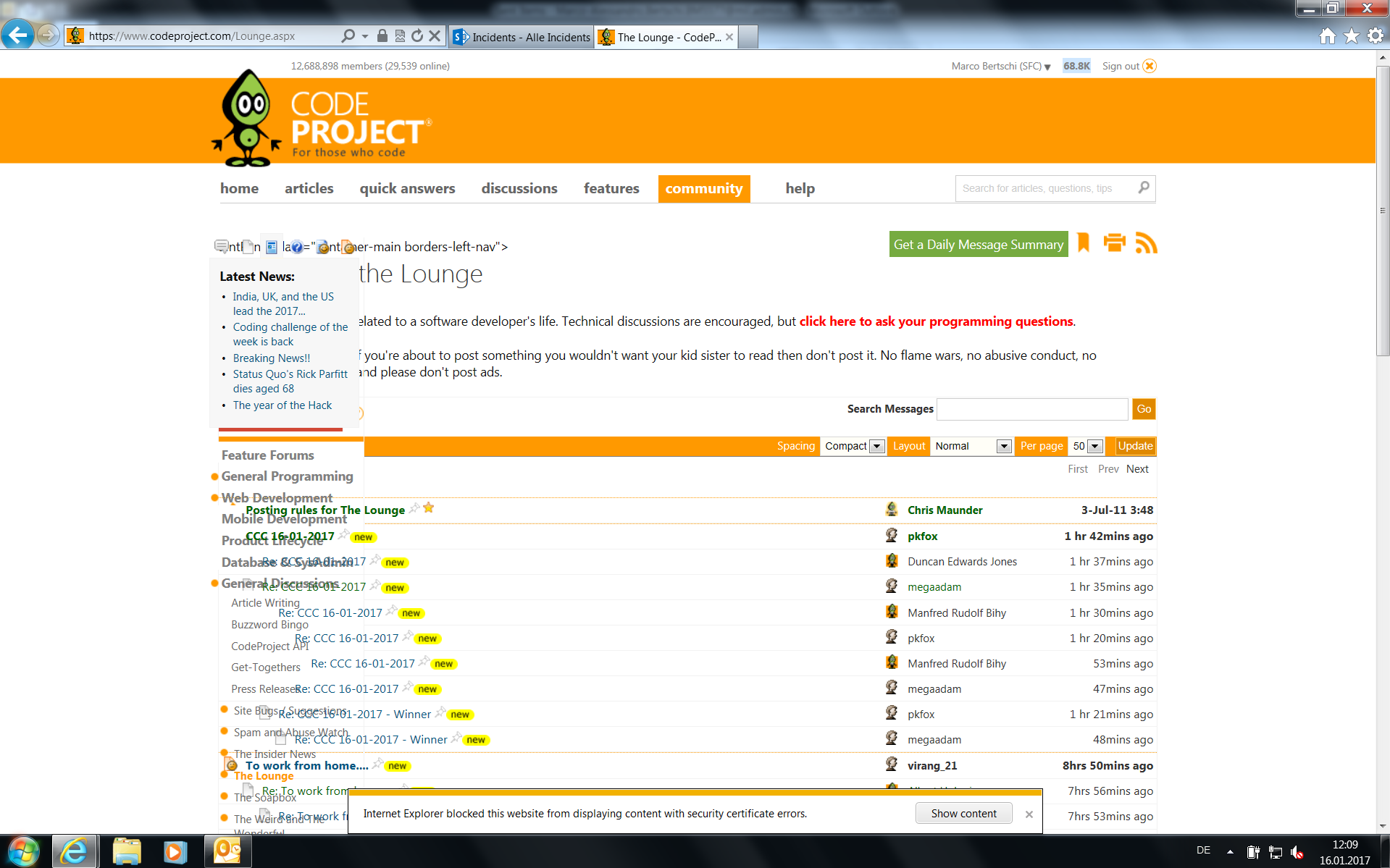Click the speech bubble icon in the message toolbar
1390x868 pixels.
pos(222,247)
